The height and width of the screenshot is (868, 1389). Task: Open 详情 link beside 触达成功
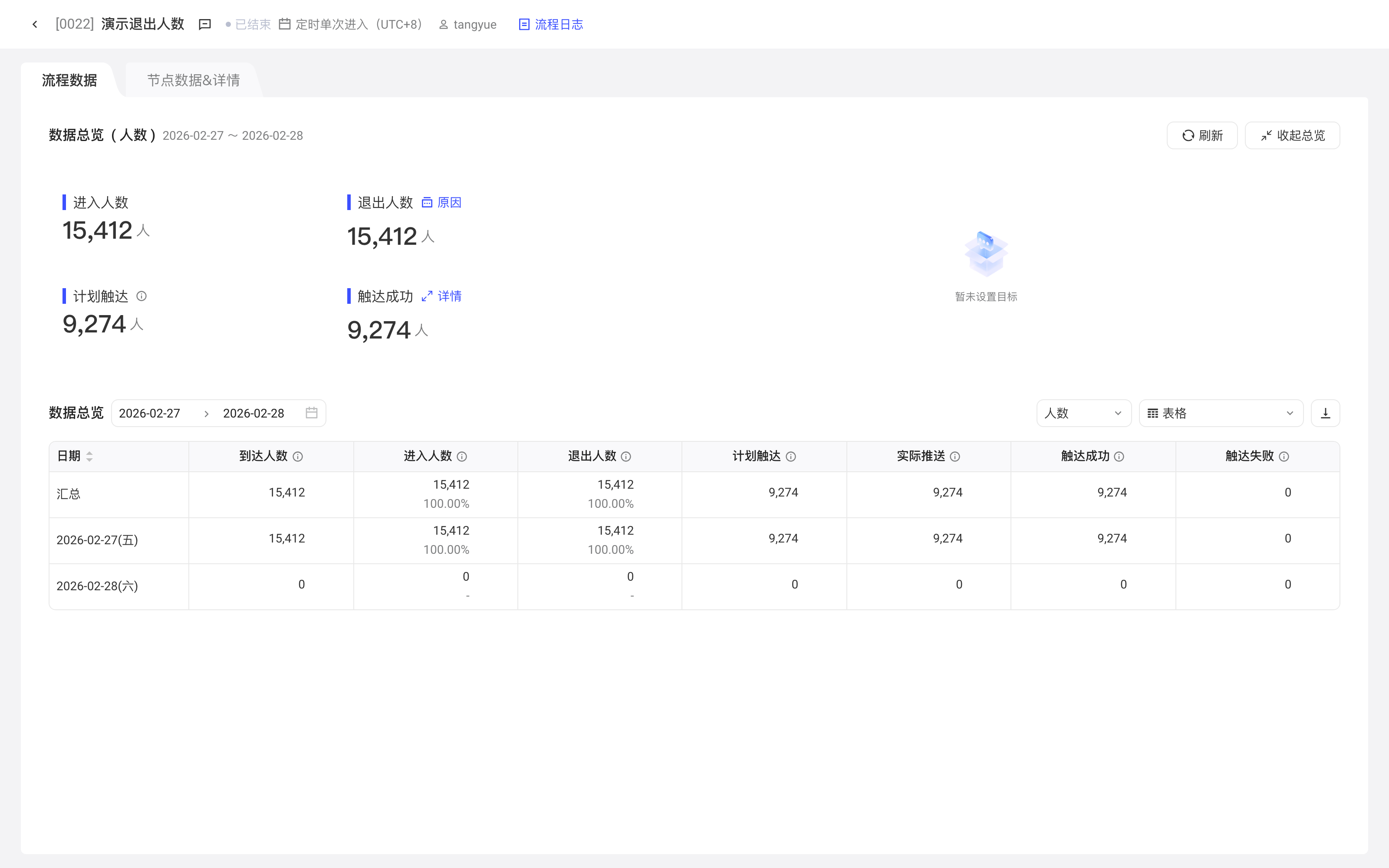coord(442,296)
